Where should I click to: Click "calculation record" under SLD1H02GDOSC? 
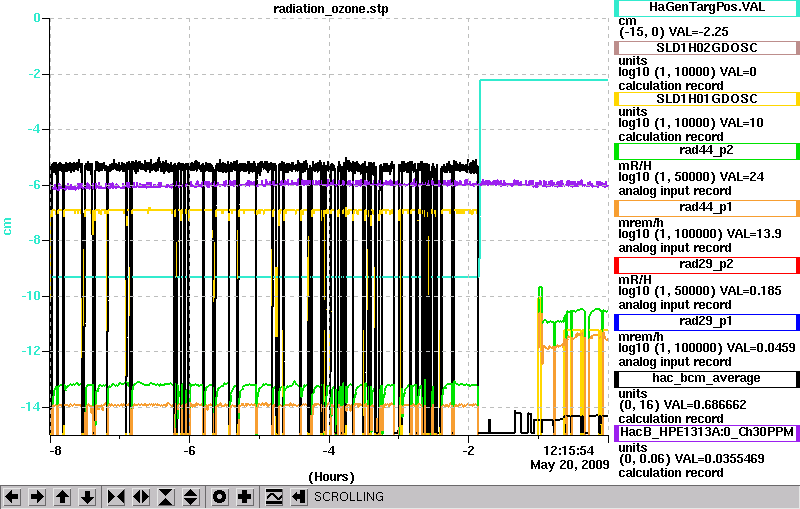pyautogui.click(x=671, y=86)
